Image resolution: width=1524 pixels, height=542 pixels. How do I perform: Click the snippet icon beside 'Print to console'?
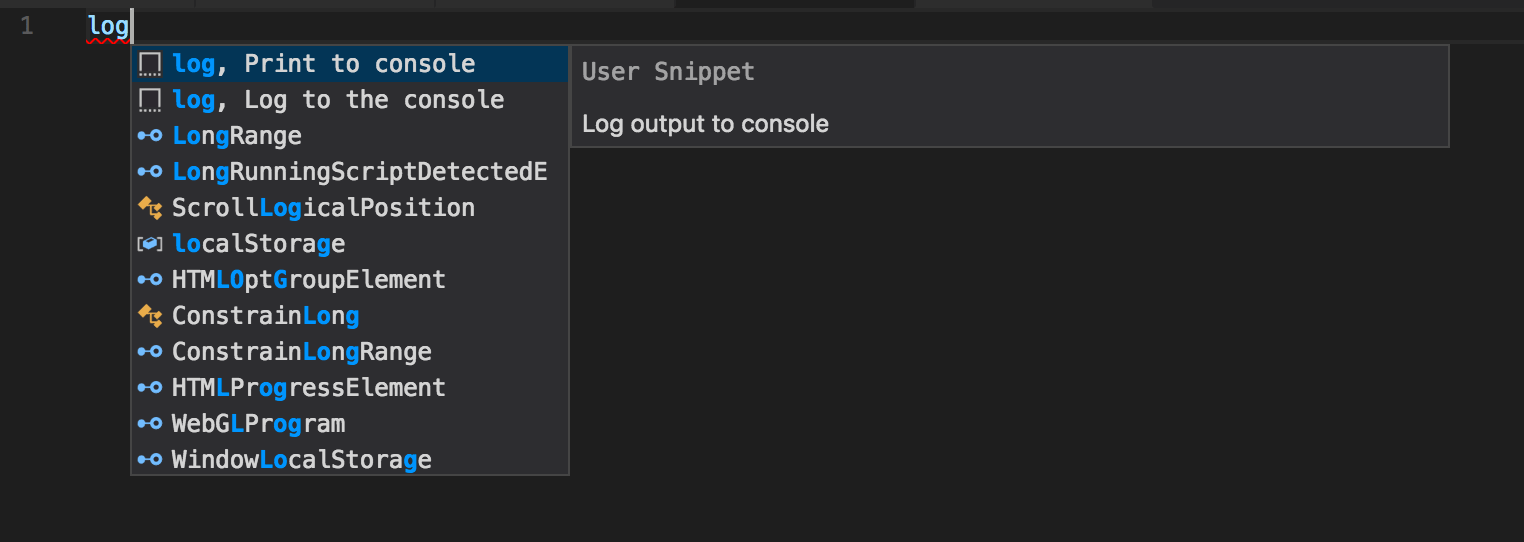150,65
